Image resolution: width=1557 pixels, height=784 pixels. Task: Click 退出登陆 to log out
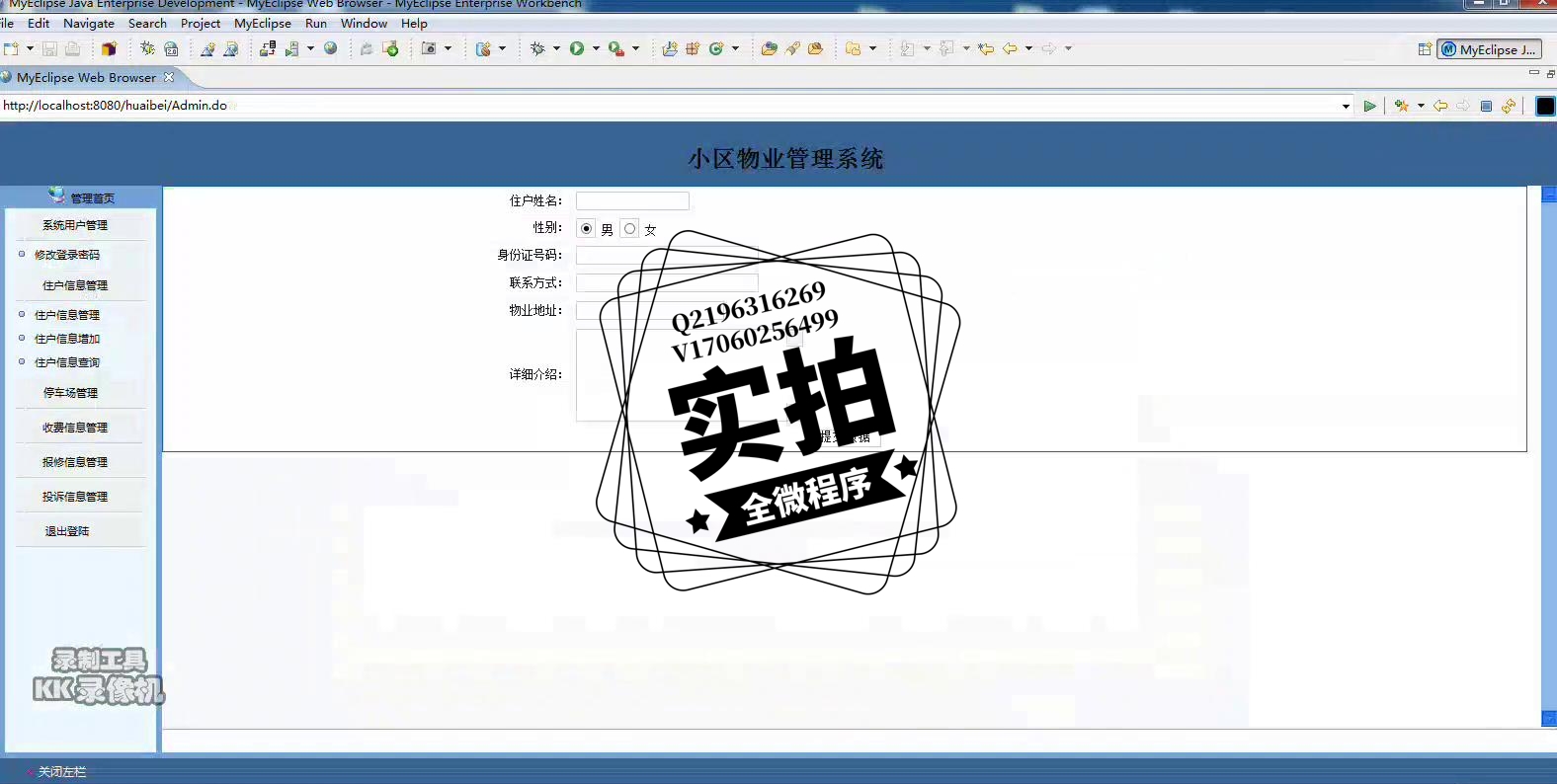click(x=67, y=531)
